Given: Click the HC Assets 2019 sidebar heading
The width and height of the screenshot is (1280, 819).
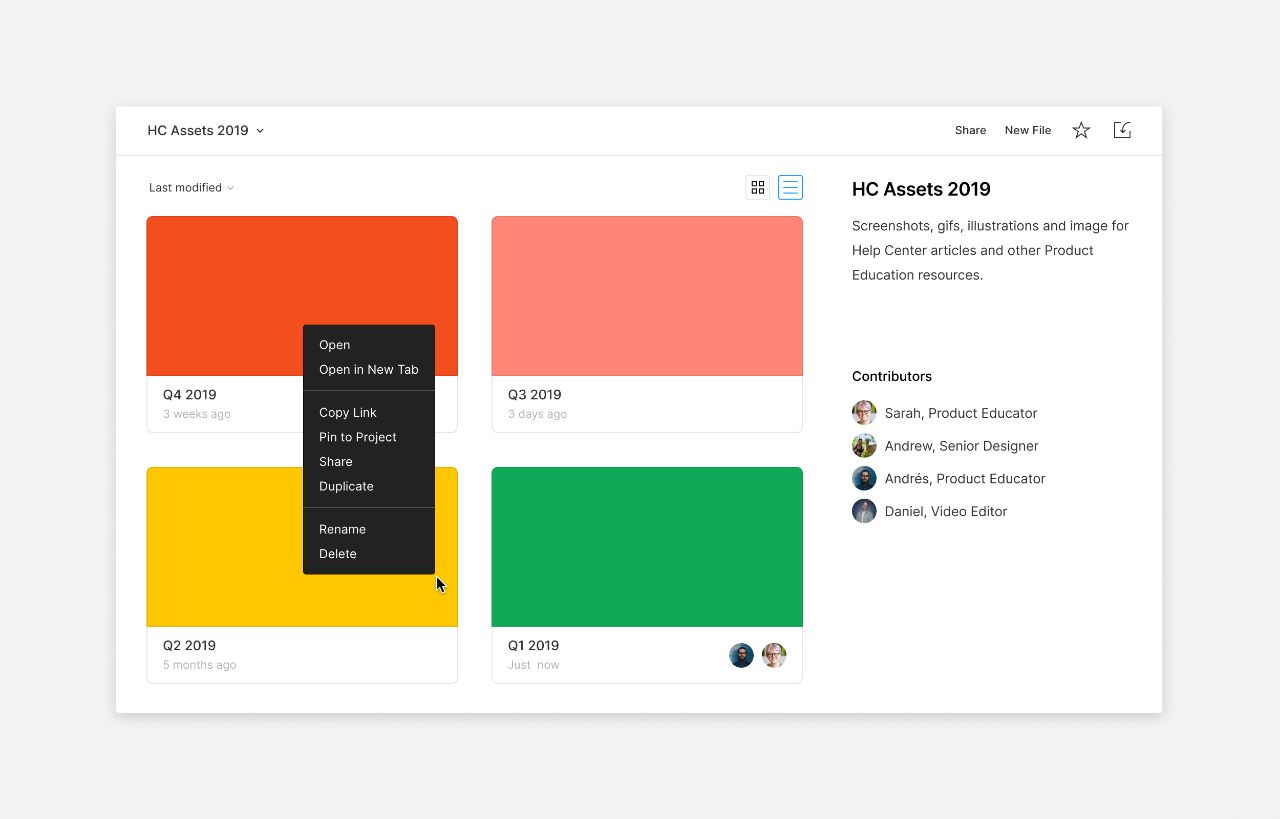Looking at the screenshot, I should click(x=921, y=189).
